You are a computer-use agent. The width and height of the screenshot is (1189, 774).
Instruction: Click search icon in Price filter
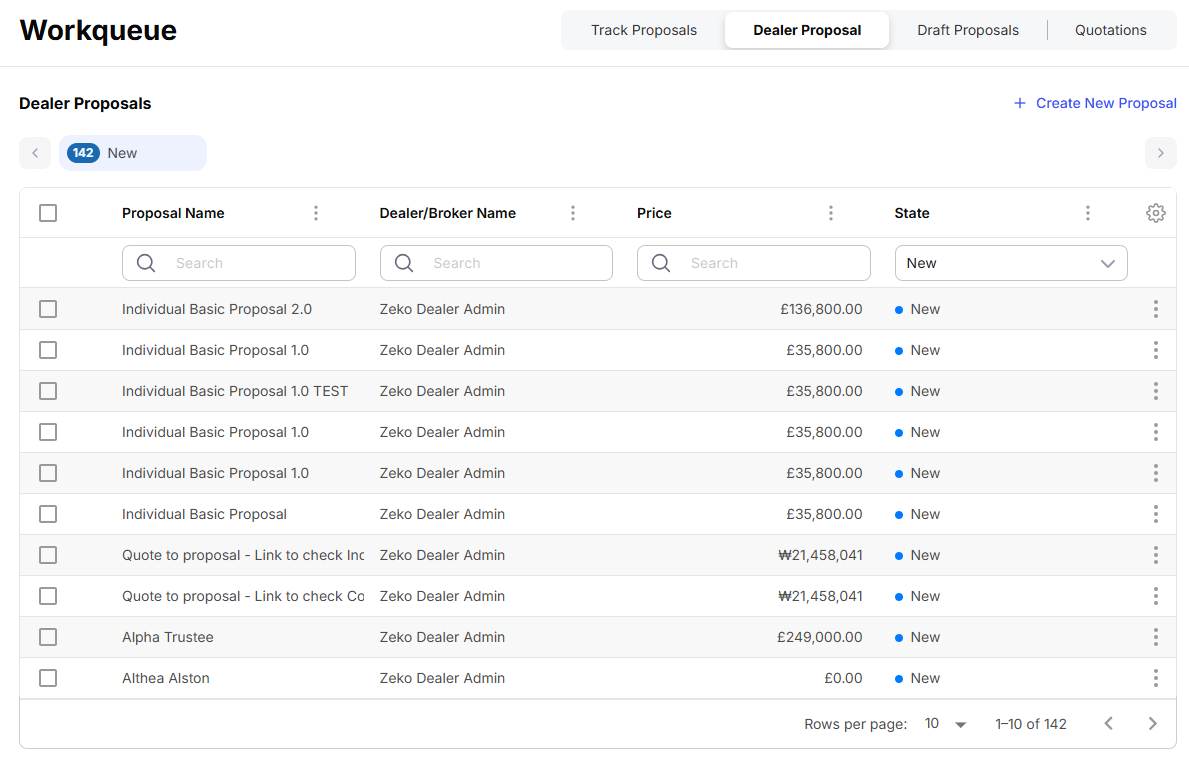(661, 263)
